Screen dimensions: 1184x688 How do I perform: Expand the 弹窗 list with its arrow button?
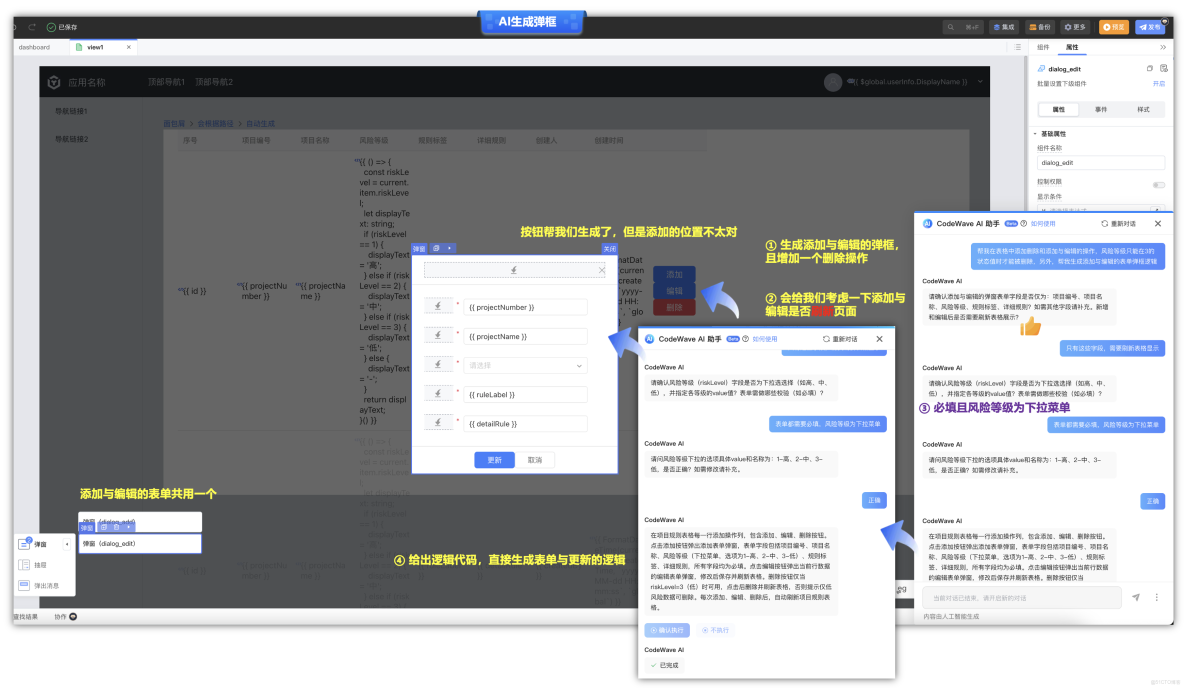tap(66, 543)
